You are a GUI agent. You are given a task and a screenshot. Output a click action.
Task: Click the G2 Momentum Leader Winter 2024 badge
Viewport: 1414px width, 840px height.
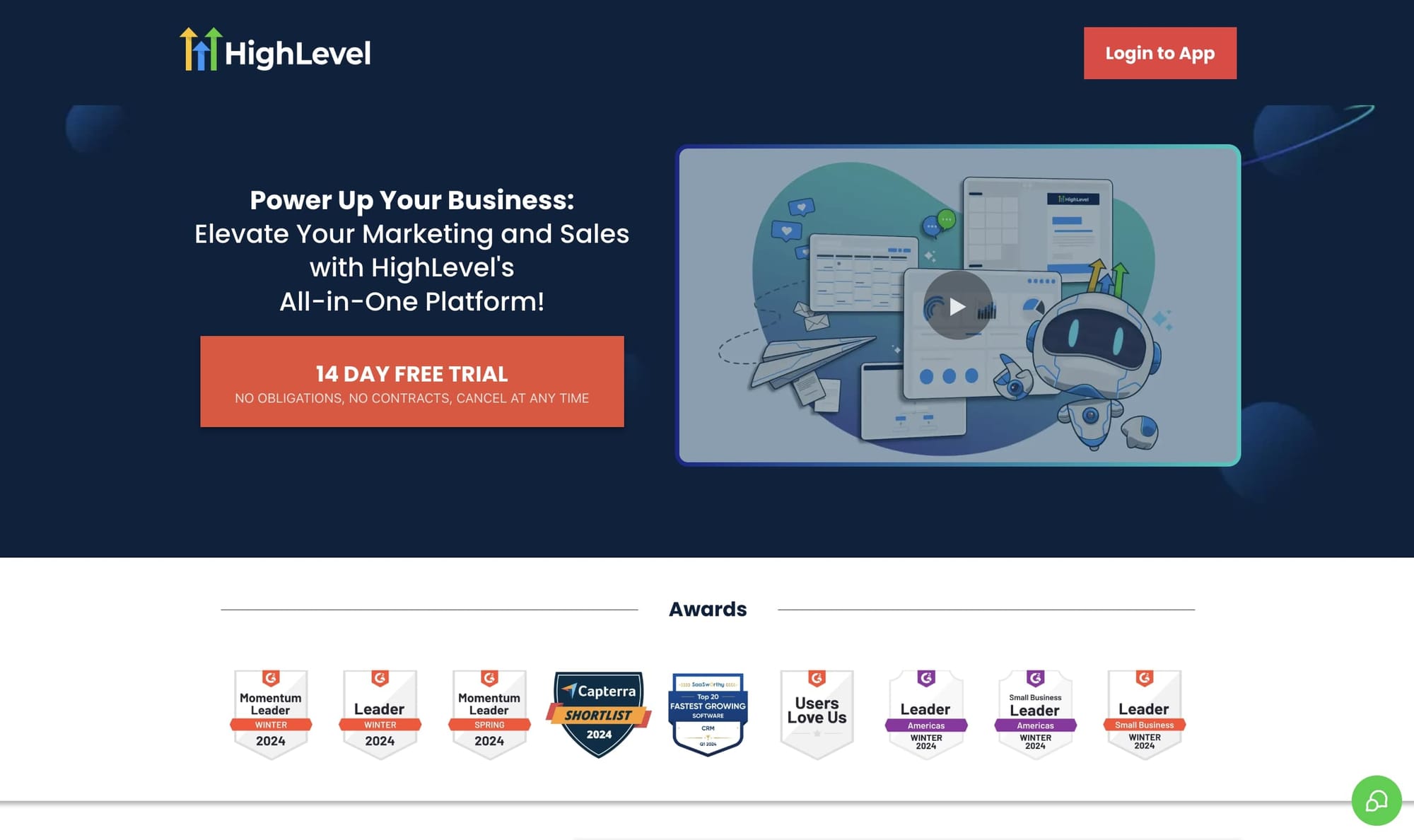(x=270, y=710)
